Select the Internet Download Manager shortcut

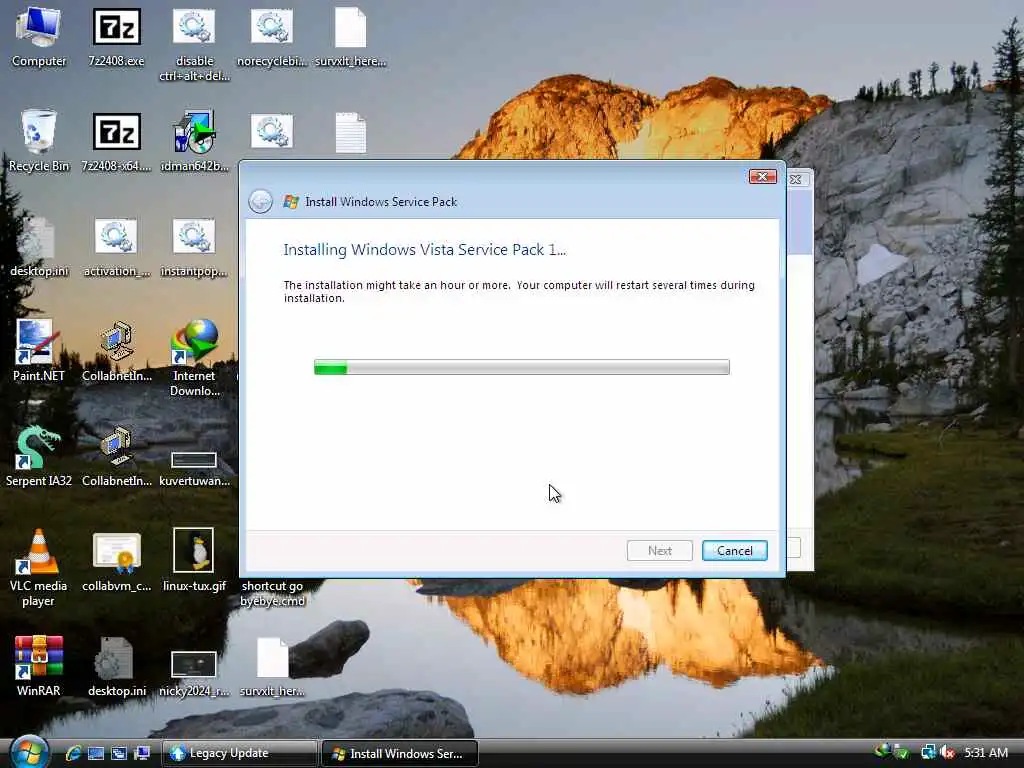[194, 358]
